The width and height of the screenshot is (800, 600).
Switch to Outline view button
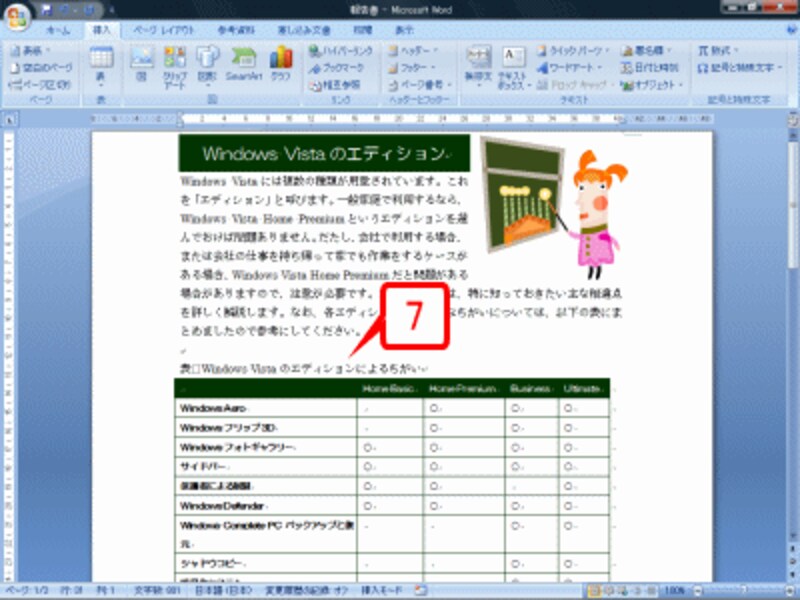click(x=638, y=591)
